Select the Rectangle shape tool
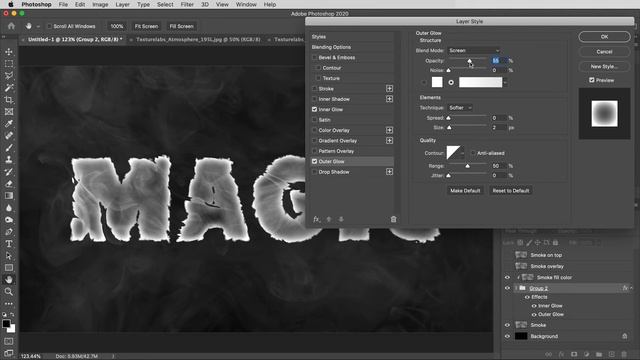The image size is (640, 360). click(9, 268)
